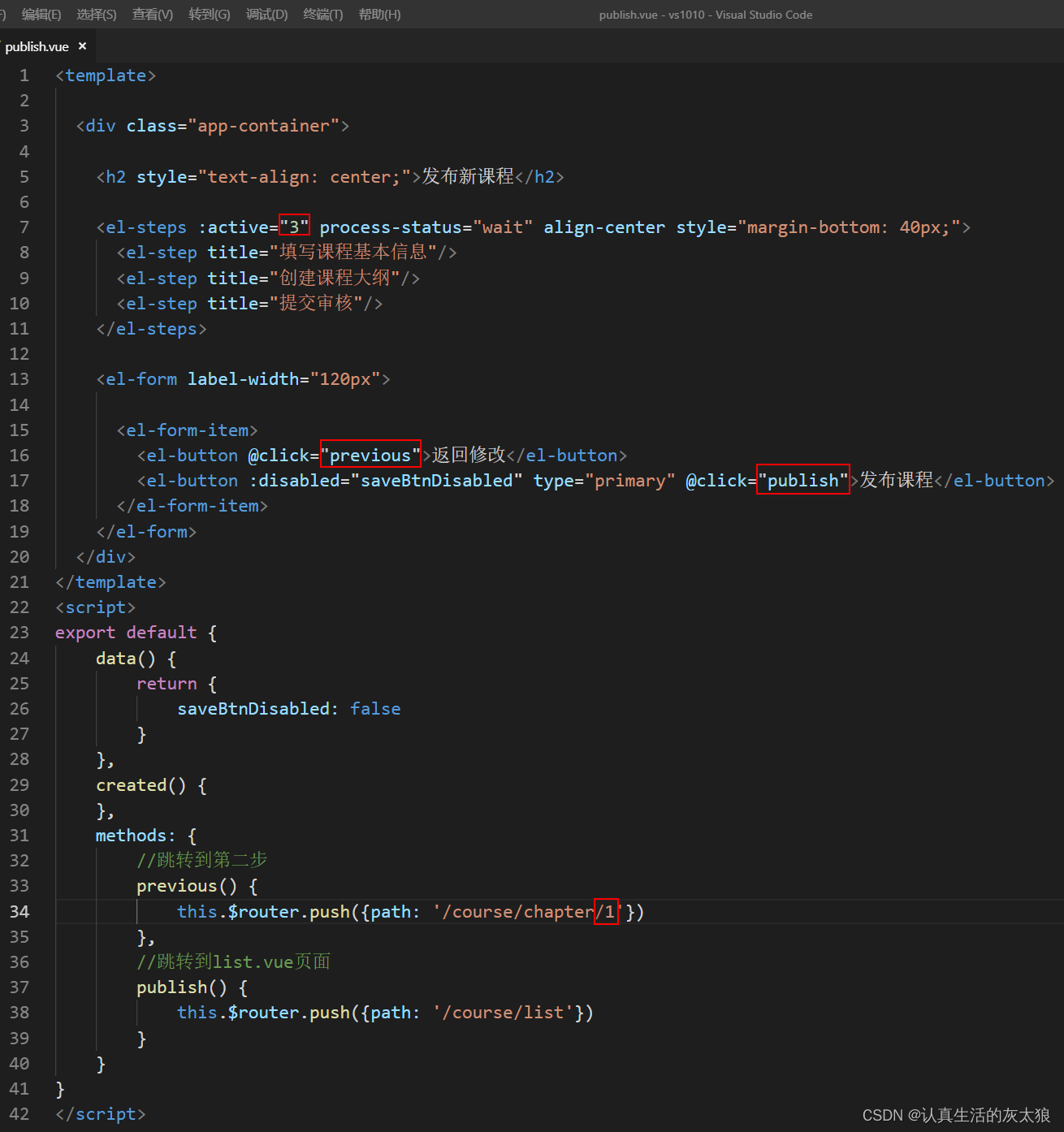This screenshot has height=1132, width=1064.
Task: Click line number 1 in gutter
Action: click(x=24, y=76)
